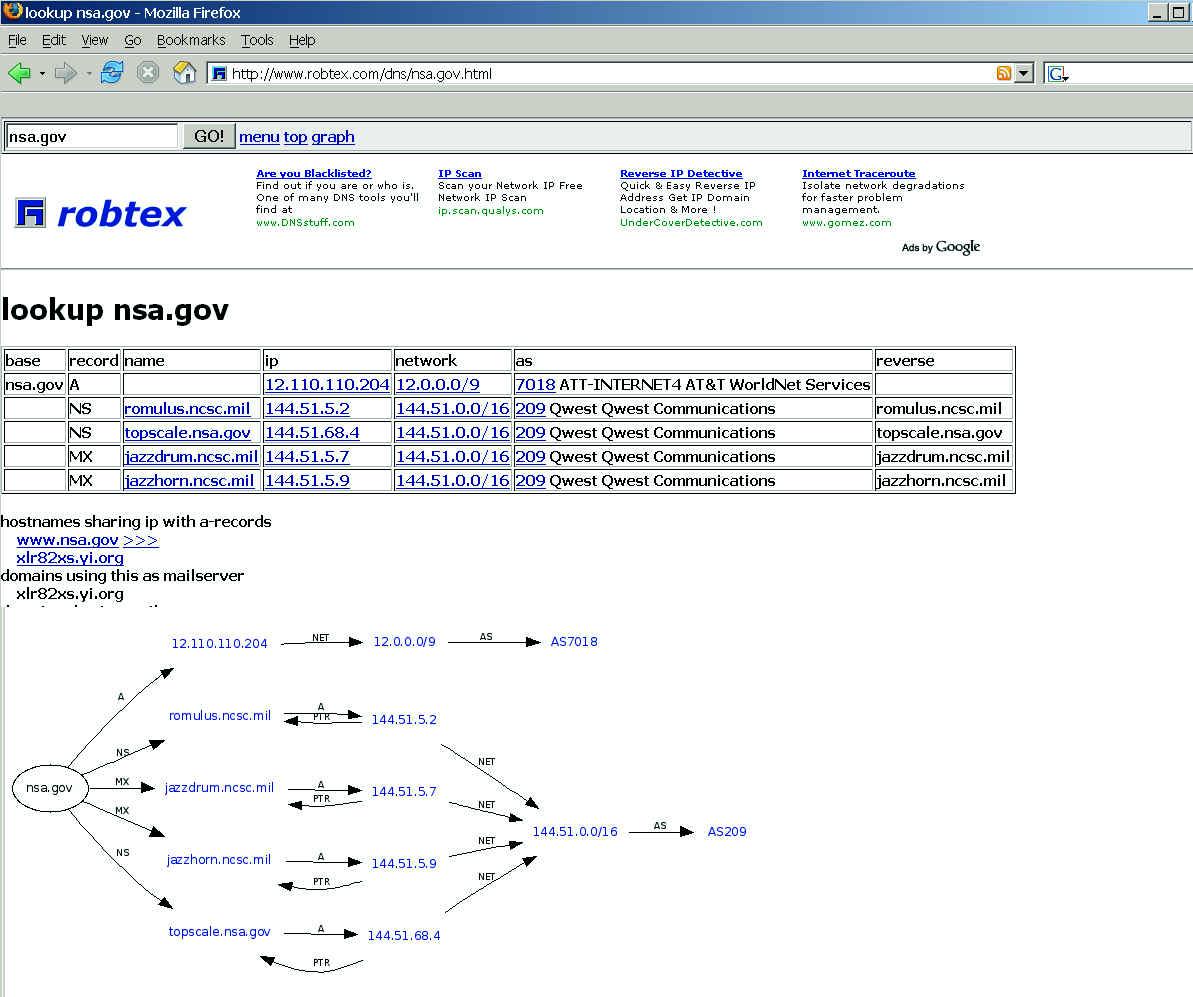This screenshot has width=1193, height=997.
Task: Click the Forward navigation arrow
Action: click(65, 73)
